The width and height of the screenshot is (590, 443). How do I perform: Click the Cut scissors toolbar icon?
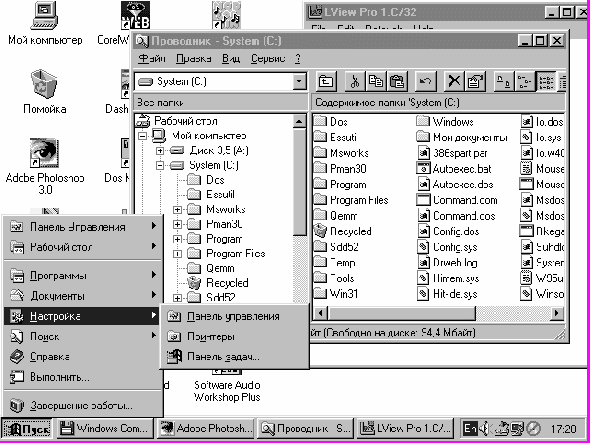pyautogui.click(x=354, y=81)
